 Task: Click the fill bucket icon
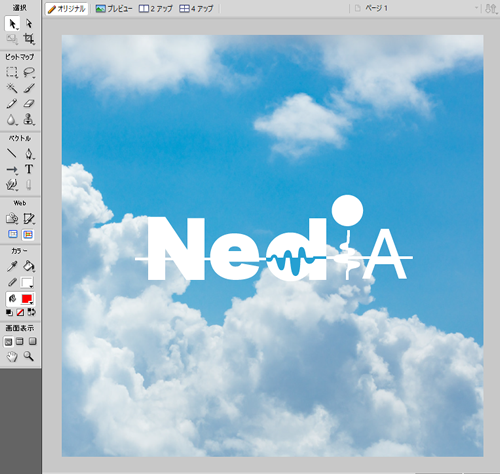point(12,299)
